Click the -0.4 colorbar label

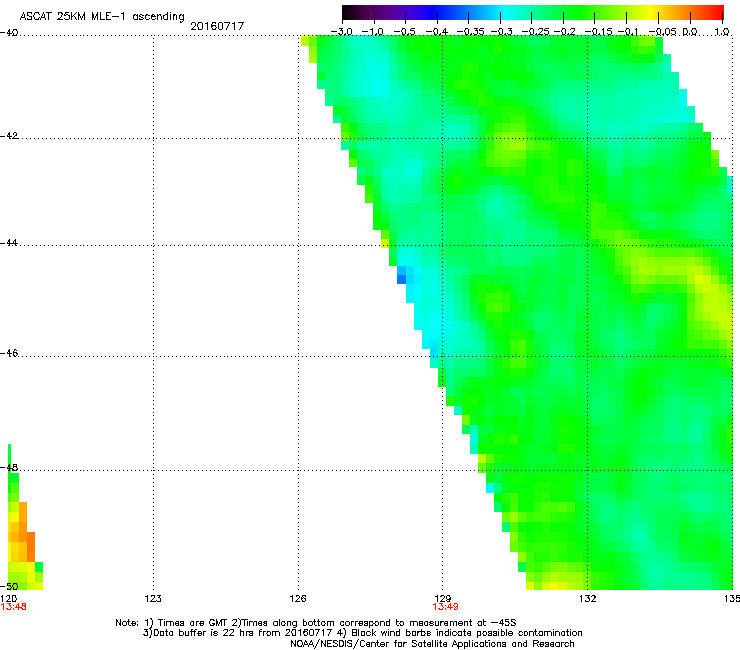coord(436,32)
